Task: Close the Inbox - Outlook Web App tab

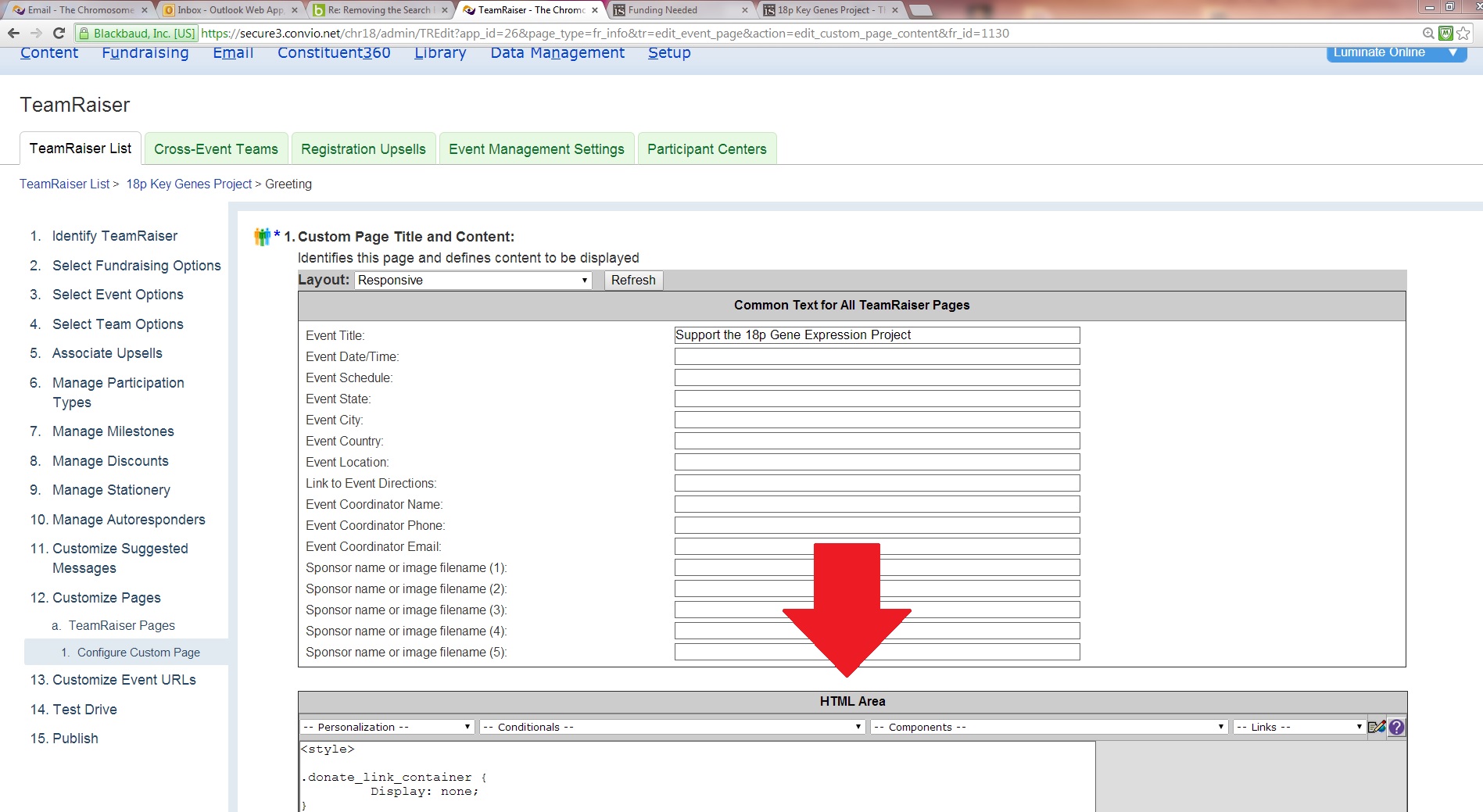Action: 295,10
